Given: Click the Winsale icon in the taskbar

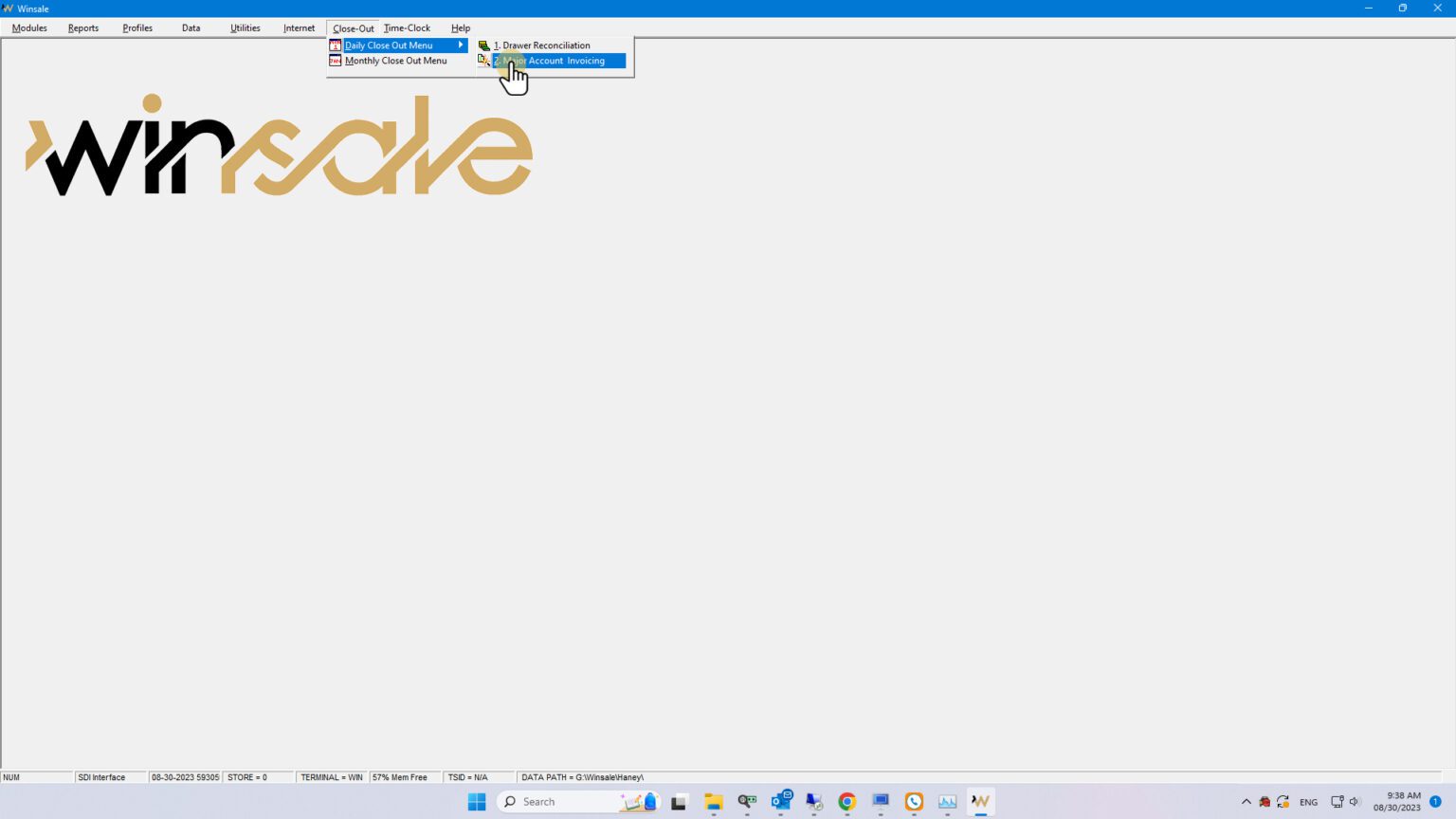Looking at the screenshot, I should coord(980,802).
